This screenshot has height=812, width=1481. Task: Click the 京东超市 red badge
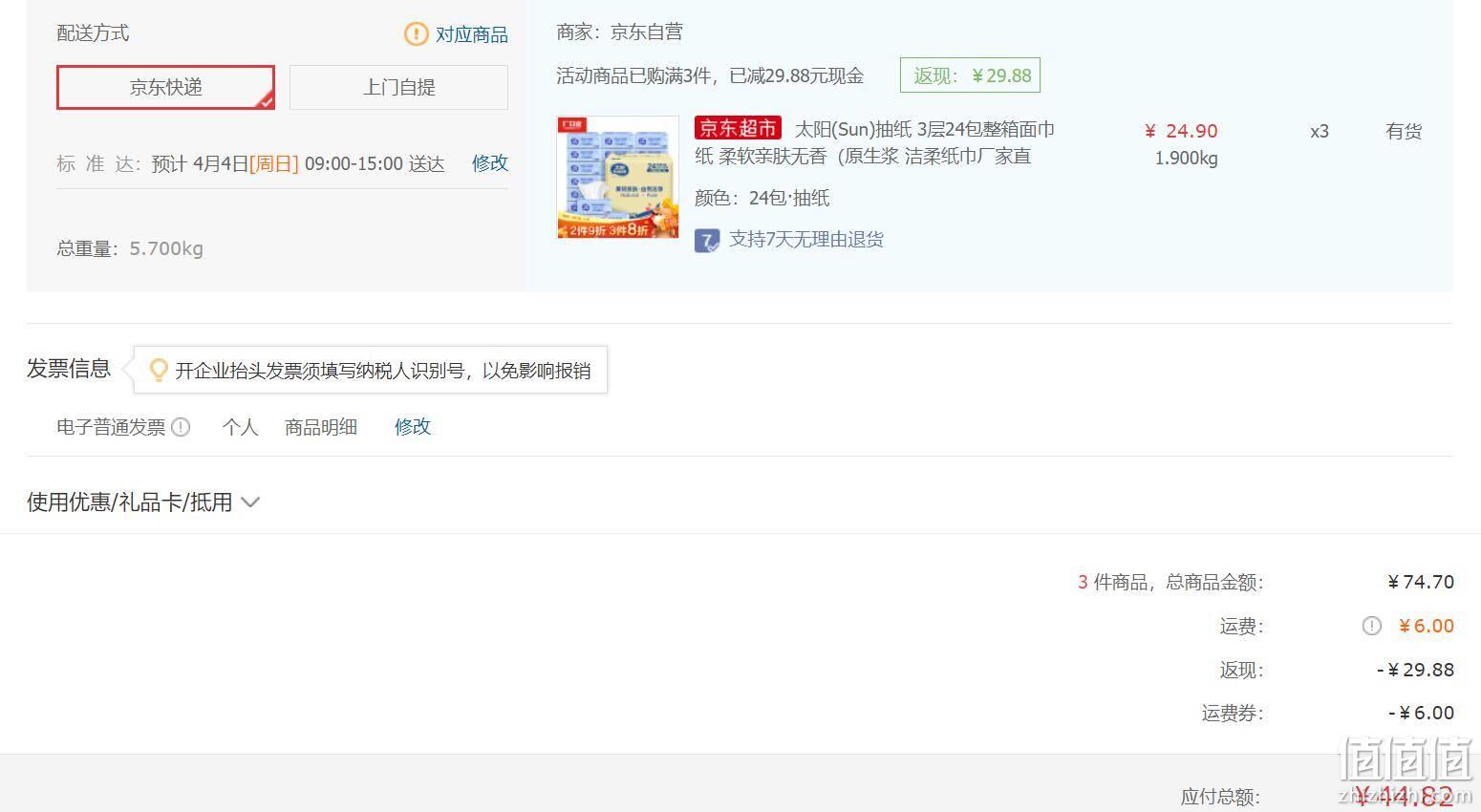[738, 128]
